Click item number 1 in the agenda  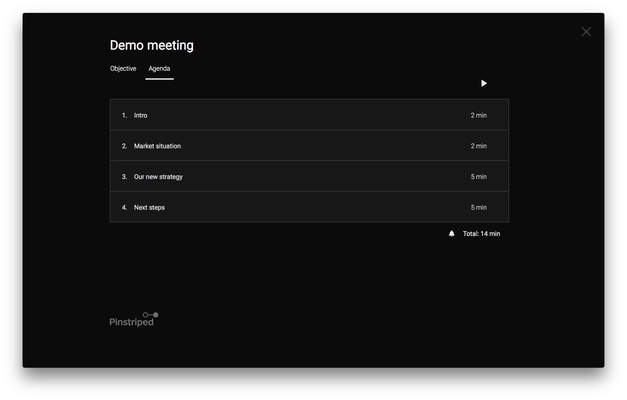click(124, 116)
